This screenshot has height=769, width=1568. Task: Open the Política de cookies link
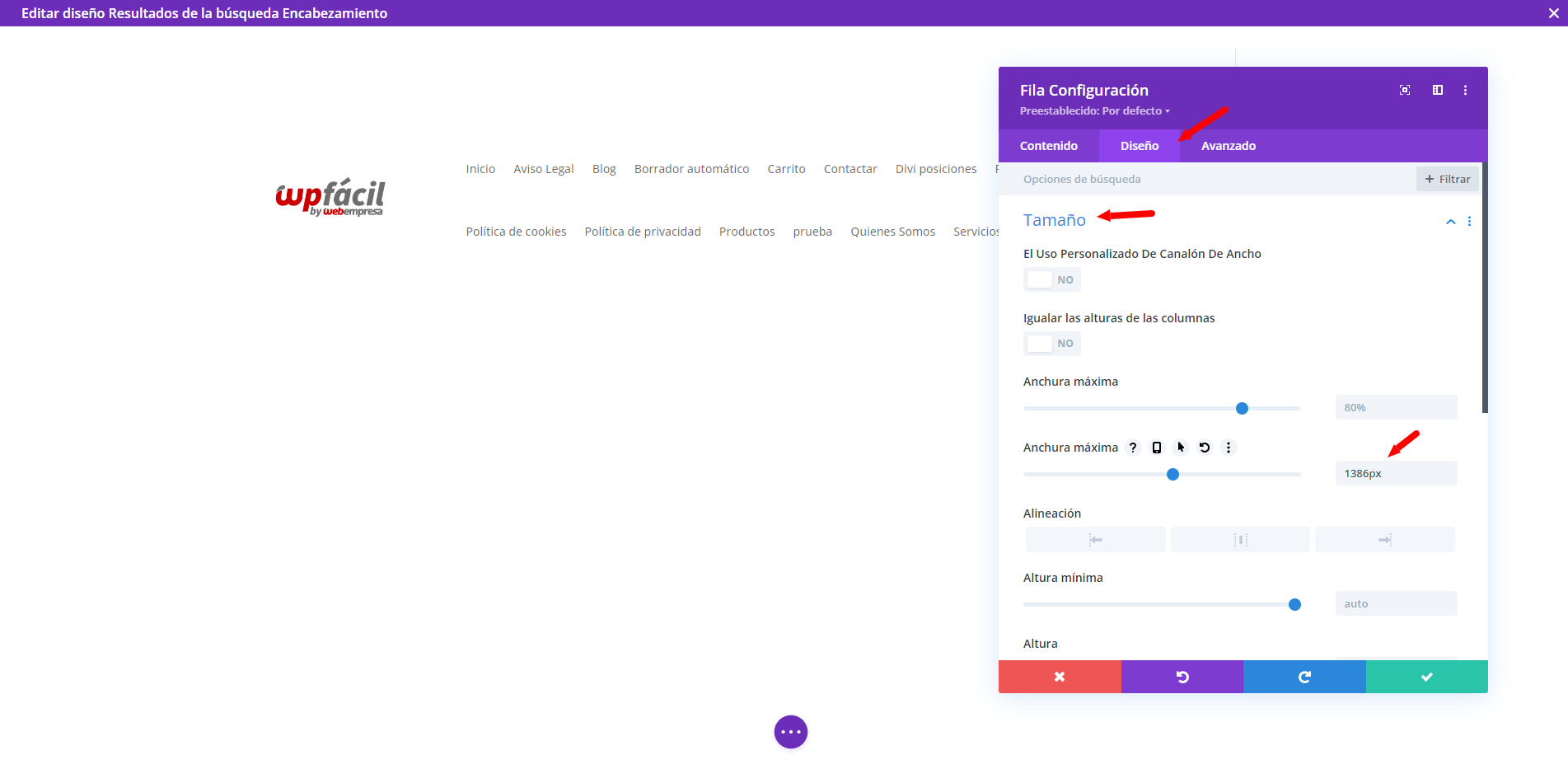tap(516, 232)
